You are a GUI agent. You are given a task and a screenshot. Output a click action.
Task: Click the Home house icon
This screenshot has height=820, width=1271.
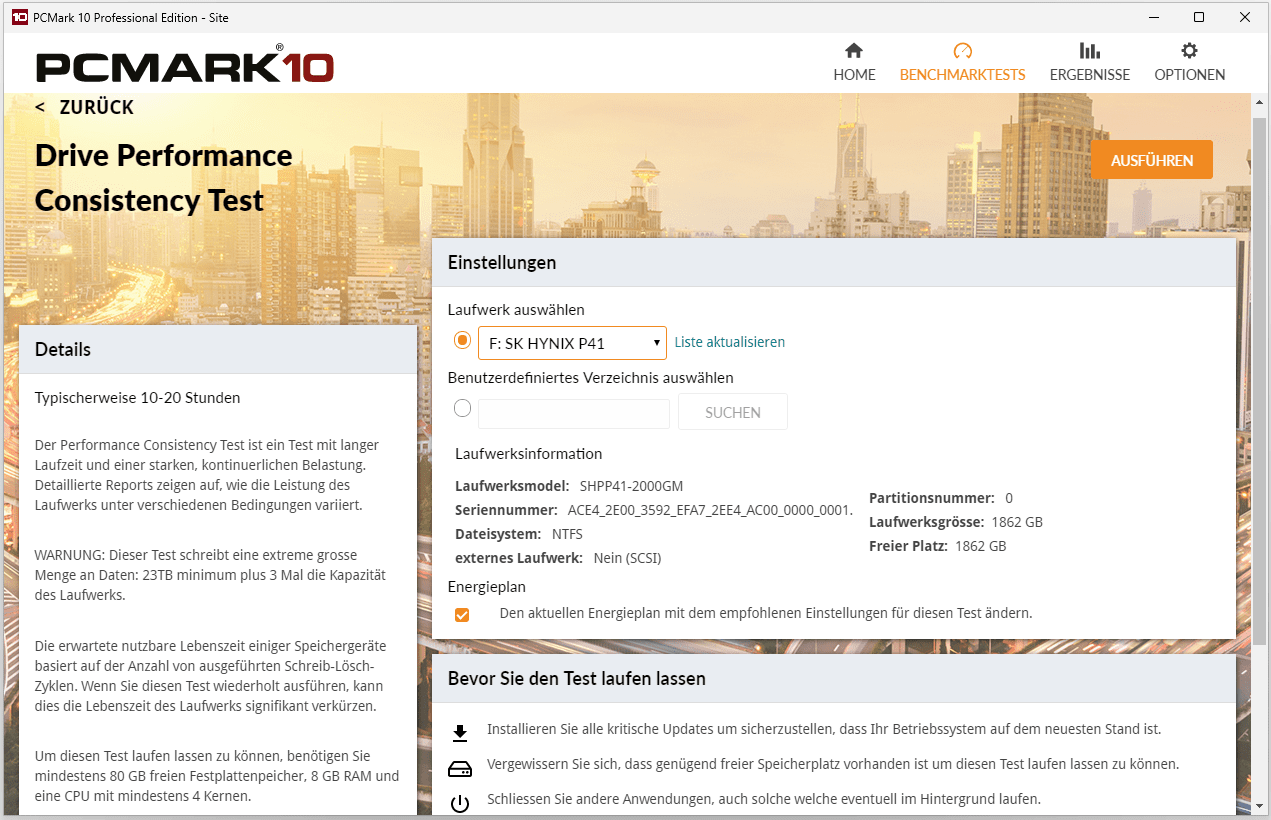pos(854,51)
